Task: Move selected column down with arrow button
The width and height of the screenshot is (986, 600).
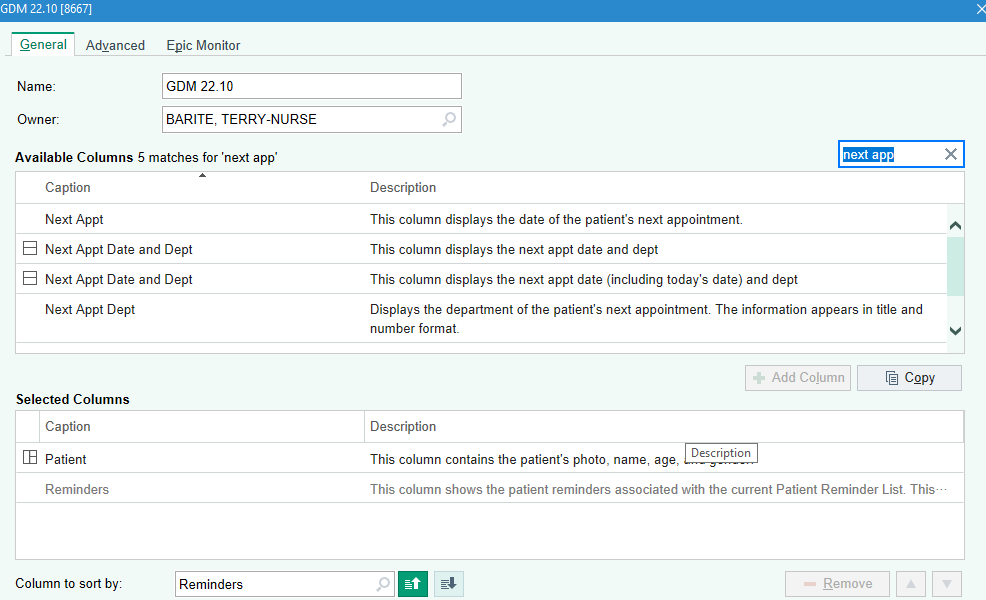Action: tap(947, 584)
